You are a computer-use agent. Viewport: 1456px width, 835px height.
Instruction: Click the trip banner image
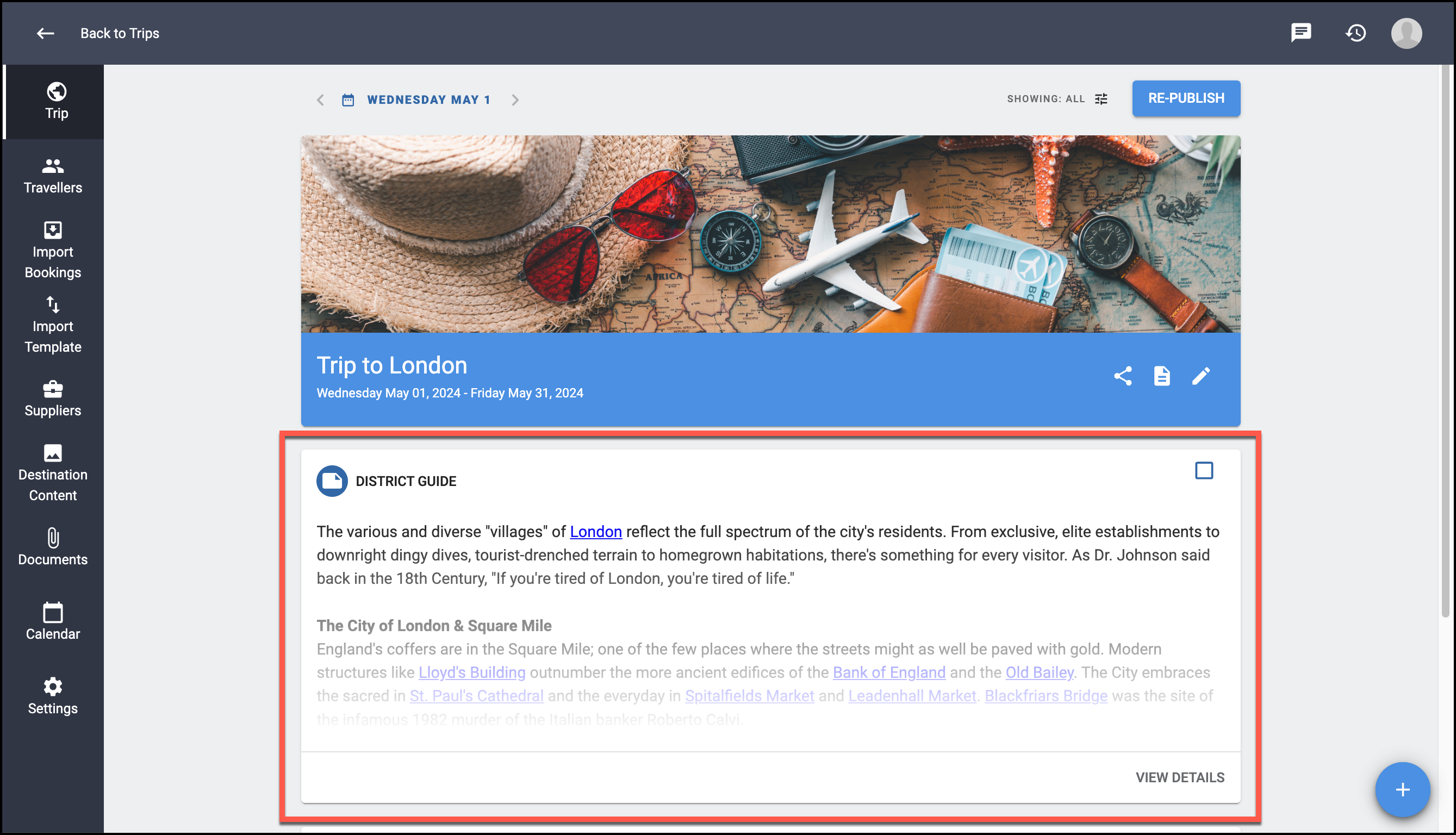click(x=770, y=234)
